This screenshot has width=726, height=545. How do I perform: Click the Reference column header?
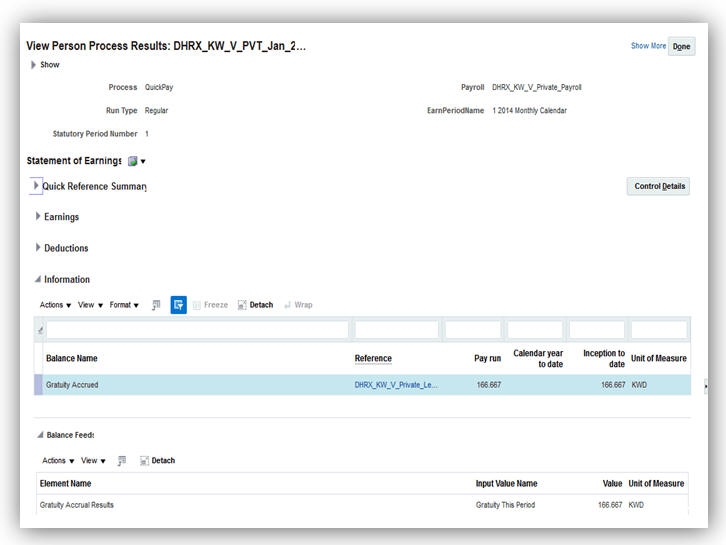click(x=373, y=358)
